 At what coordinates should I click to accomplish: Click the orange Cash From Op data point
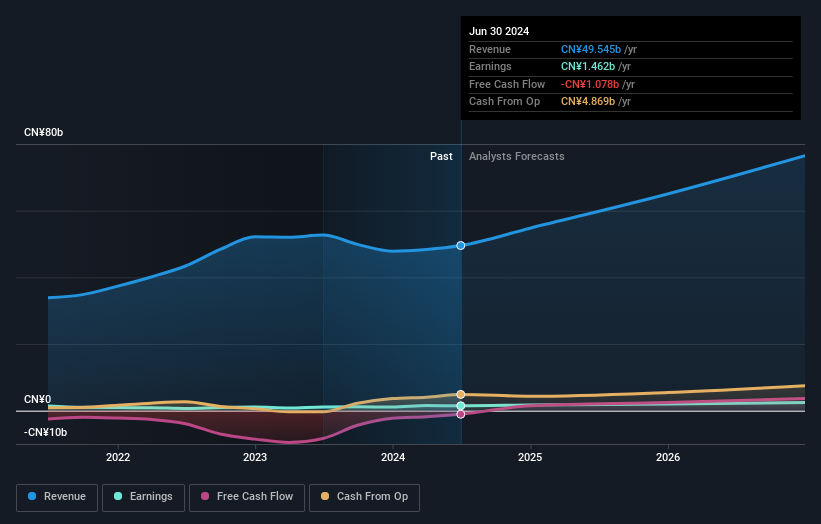461,394
